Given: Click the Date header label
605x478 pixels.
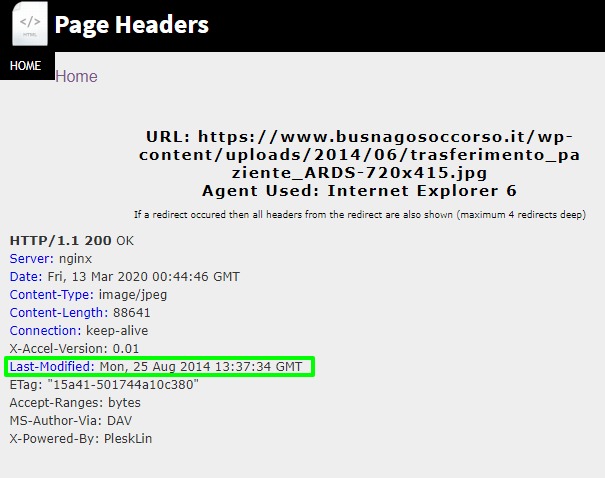Looking at the screenshot, I should tap(26, 277).
